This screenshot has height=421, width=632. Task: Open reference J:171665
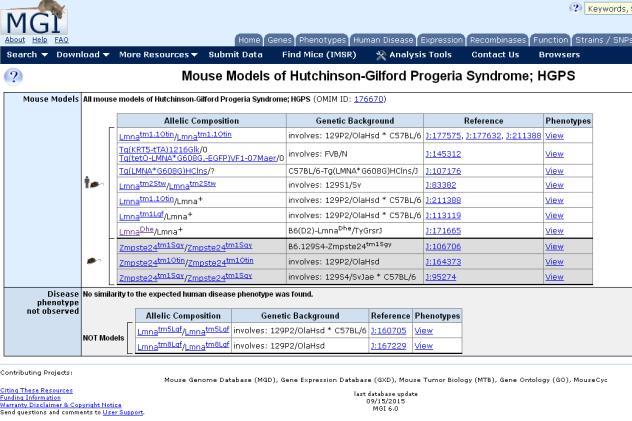[443, 231]
